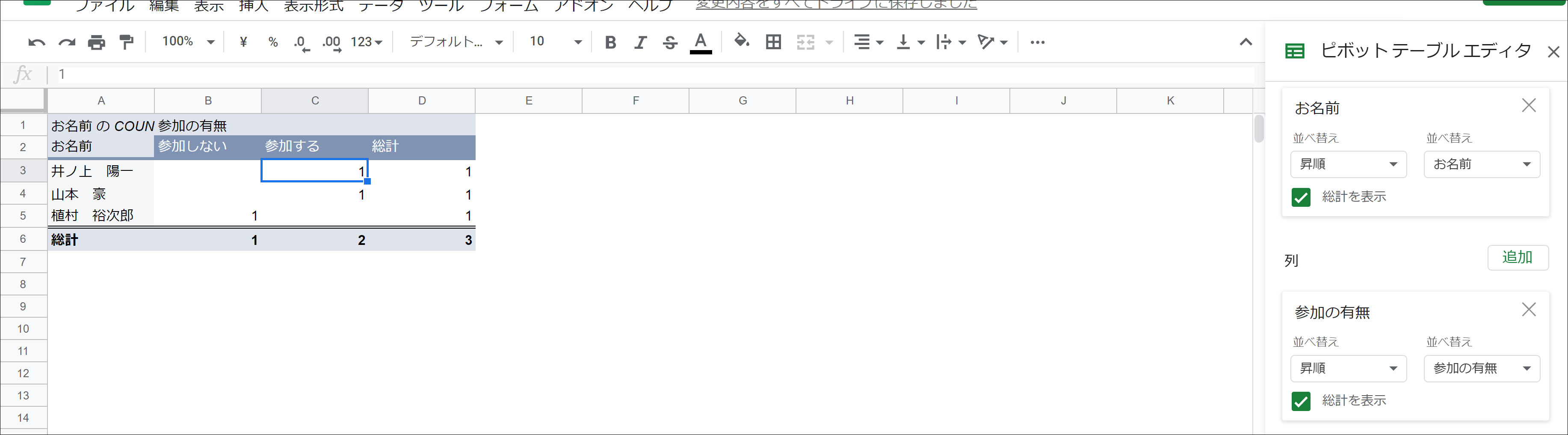The image size is (1568, 435).
Task: Open the font size 10 dropdown
Action: pyautogui.click(x=556, y=42)
